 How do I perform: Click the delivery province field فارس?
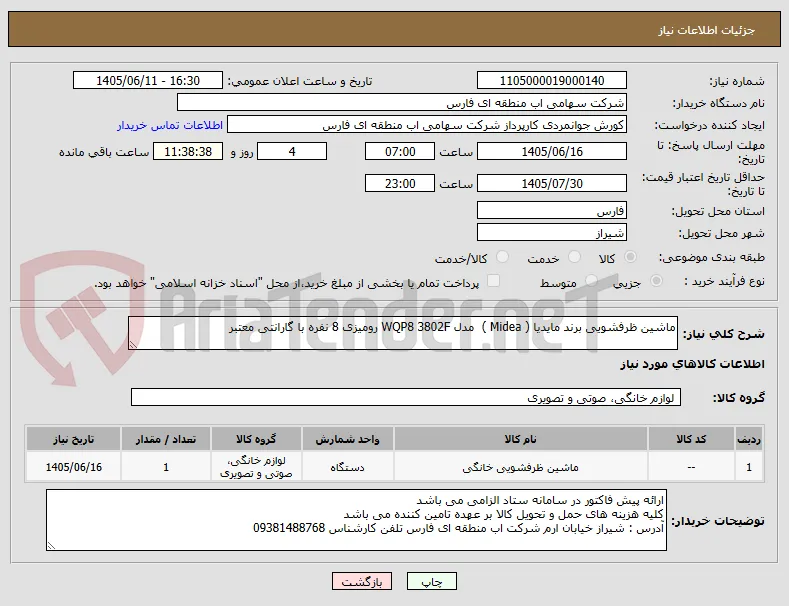(551, 210)
